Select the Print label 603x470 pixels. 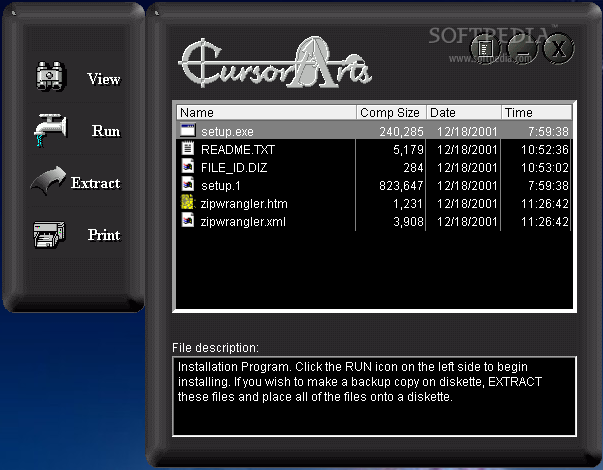tap(104, 235)
